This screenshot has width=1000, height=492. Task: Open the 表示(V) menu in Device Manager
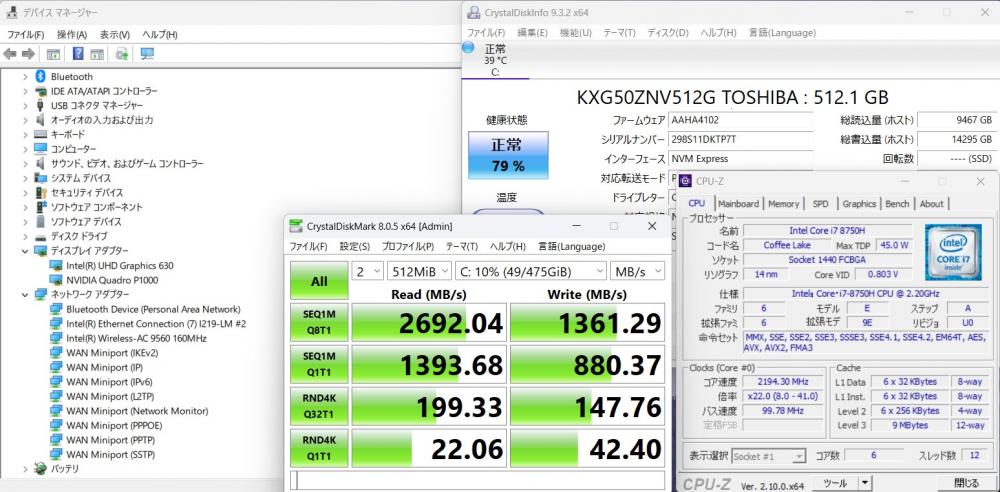click(x=114, y=34)
